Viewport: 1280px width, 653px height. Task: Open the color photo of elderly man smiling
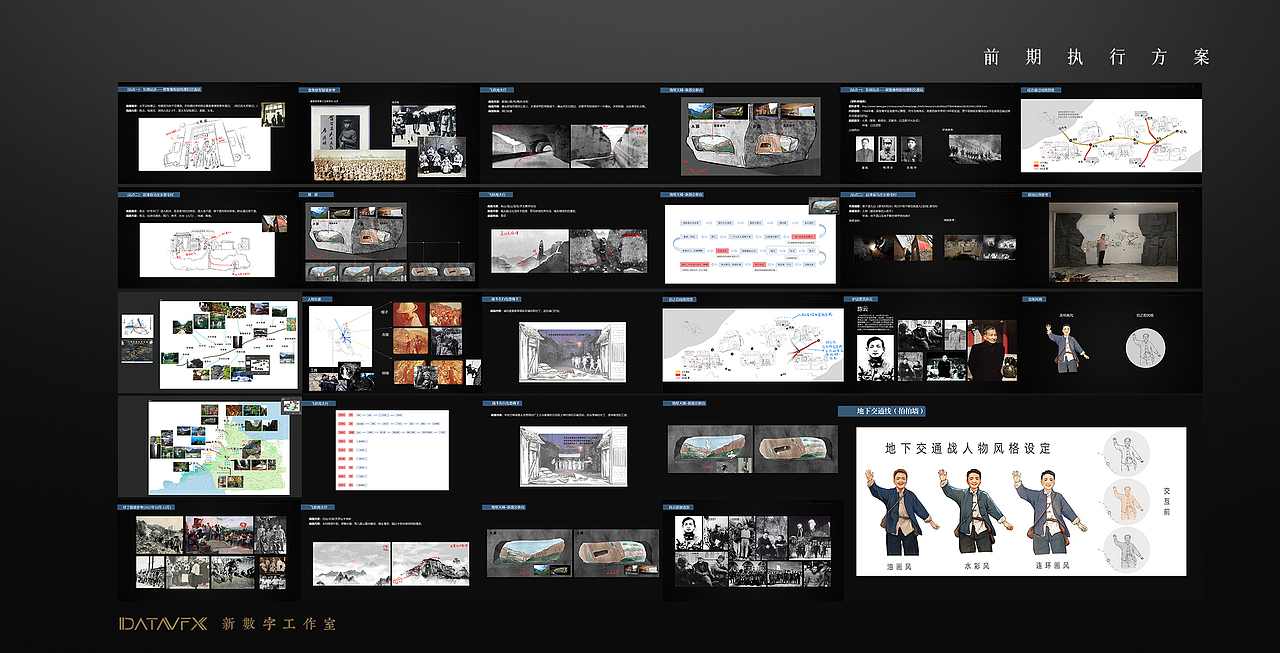click(x=993, y=350)
